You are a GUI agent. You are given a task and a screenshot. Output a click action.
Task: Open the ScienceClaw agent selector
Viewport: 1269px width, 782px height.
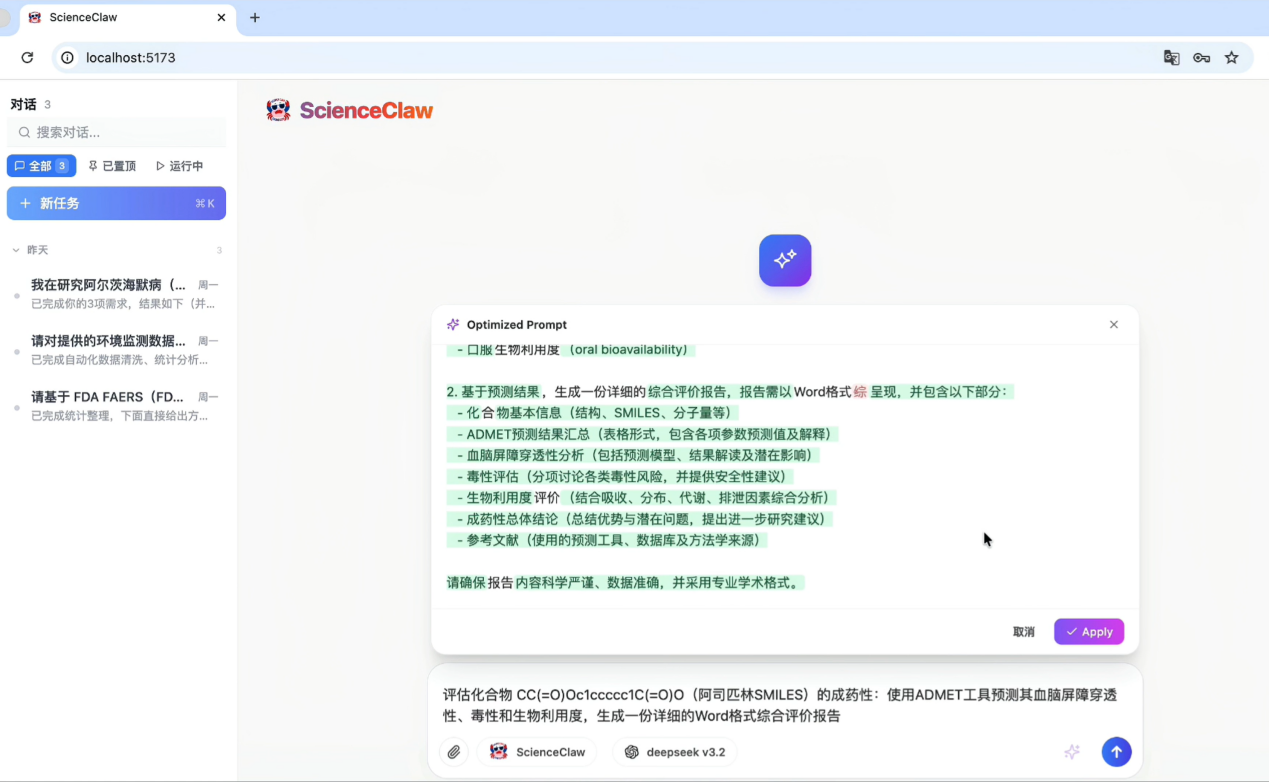click(x=537, y=752)
